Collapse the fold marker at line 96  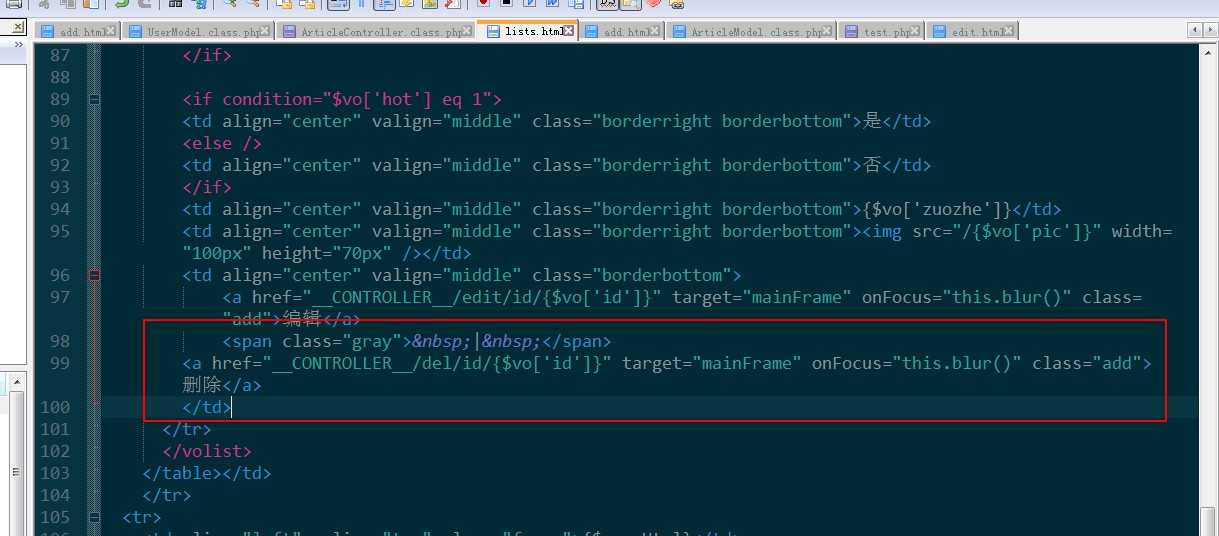pos(94,275)
